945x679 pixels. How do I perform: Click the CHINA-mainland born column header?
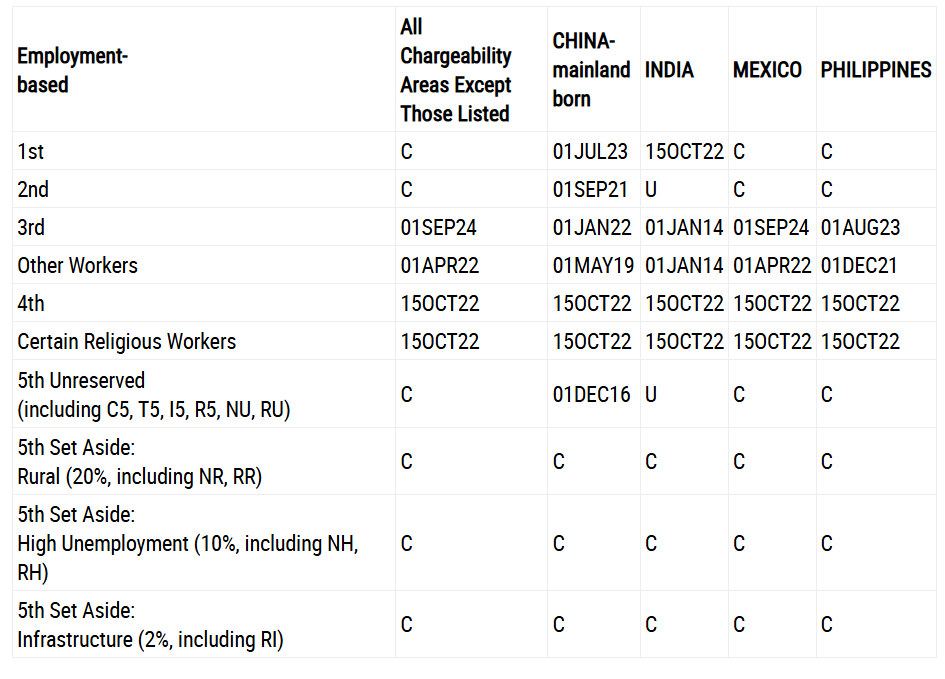click(x=591, y=70)
